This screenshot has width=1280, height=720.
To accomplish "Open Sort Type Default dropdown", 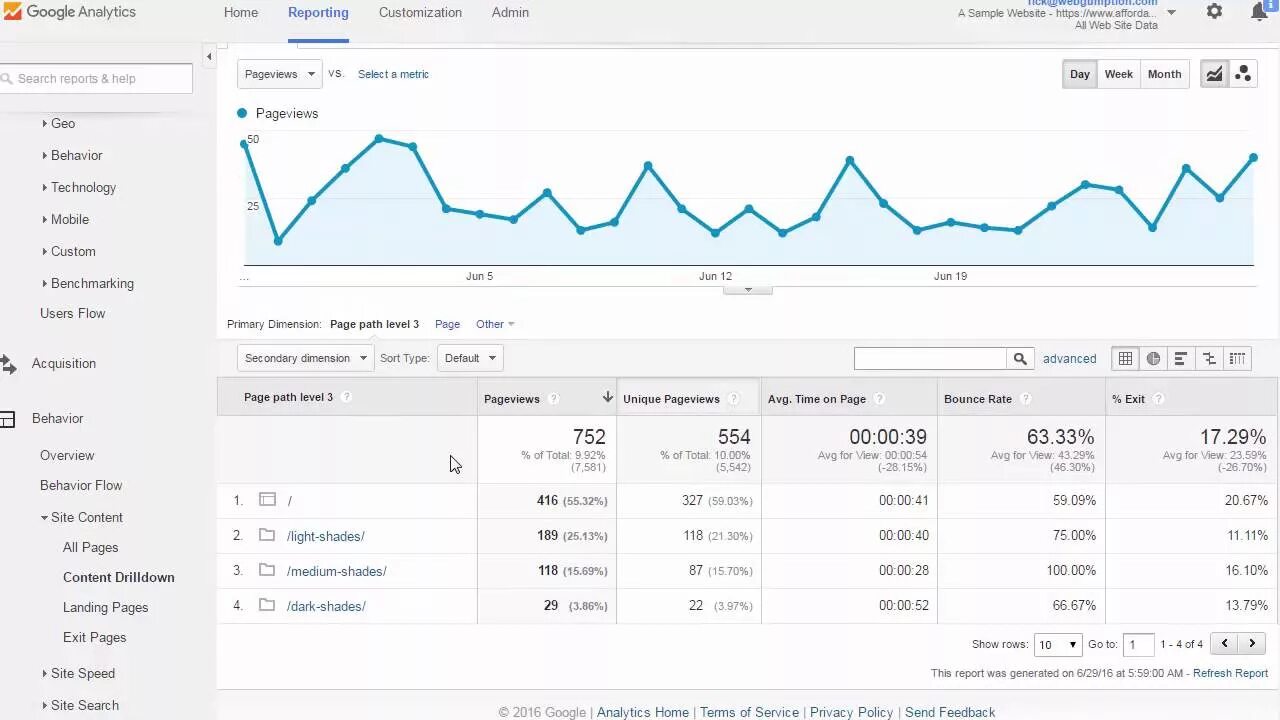I will coord(469,358).
